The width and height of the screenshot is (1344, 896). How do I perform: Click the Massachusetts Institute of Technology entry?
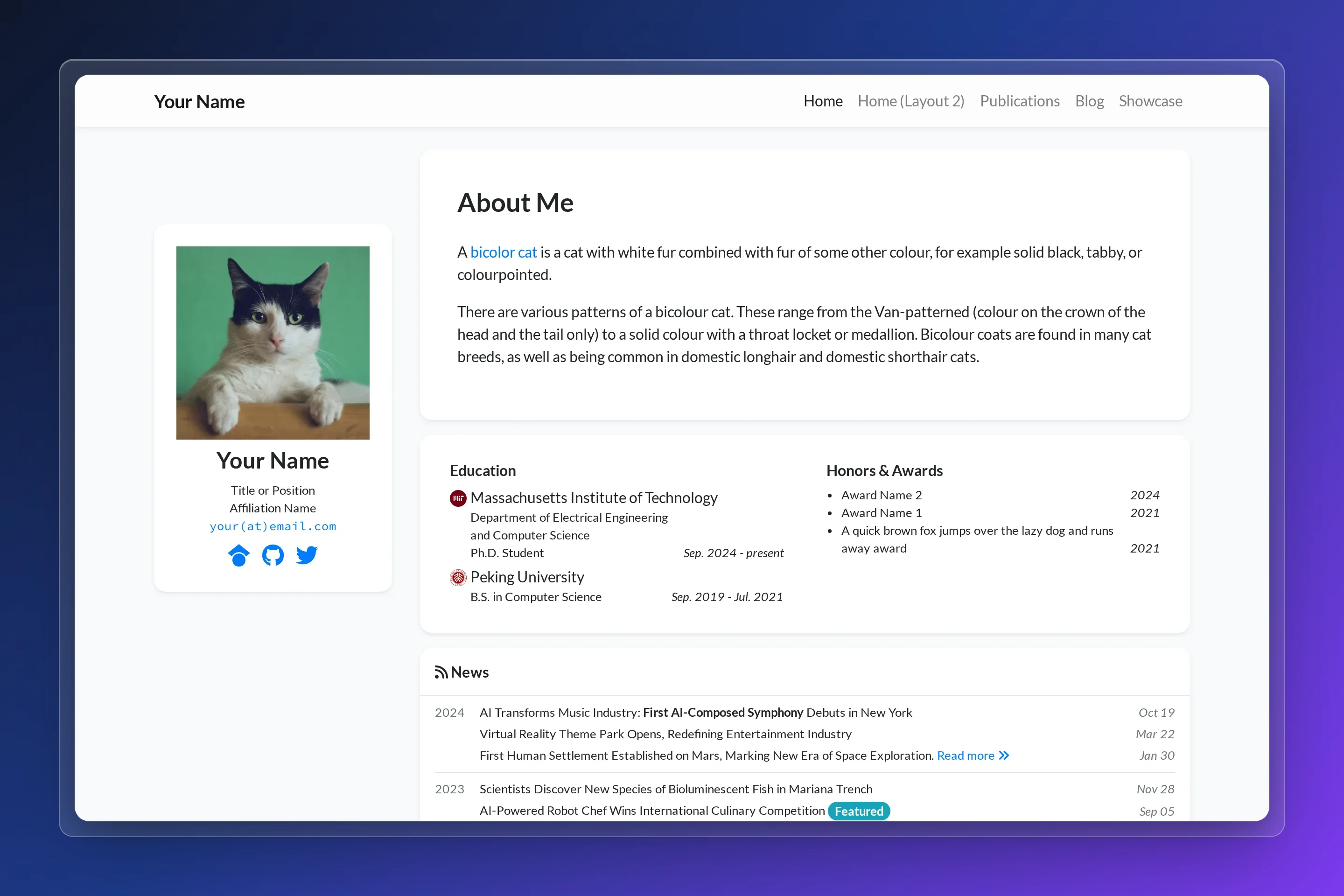[594, 498]
